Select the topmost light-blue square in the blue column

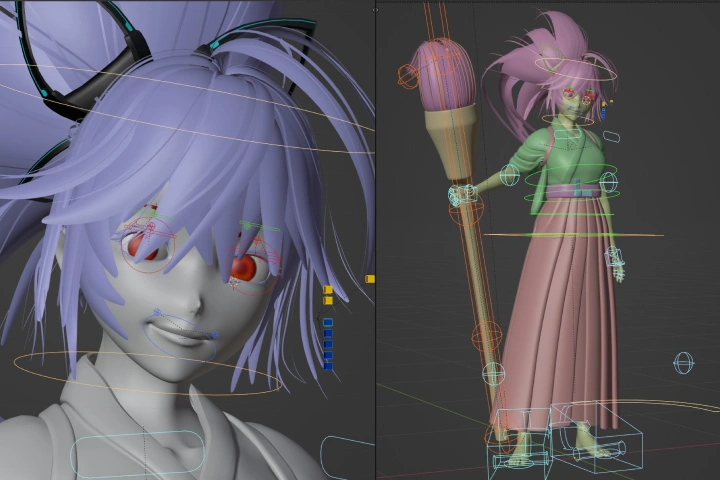pos(328,322)
